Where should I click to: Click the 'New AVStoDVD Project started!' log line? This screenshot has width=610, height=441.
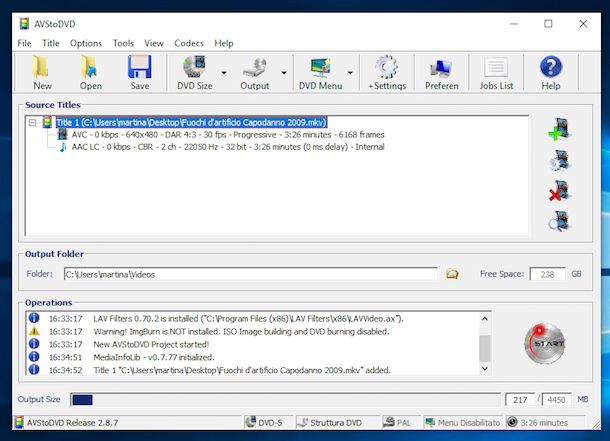(151, 344)
